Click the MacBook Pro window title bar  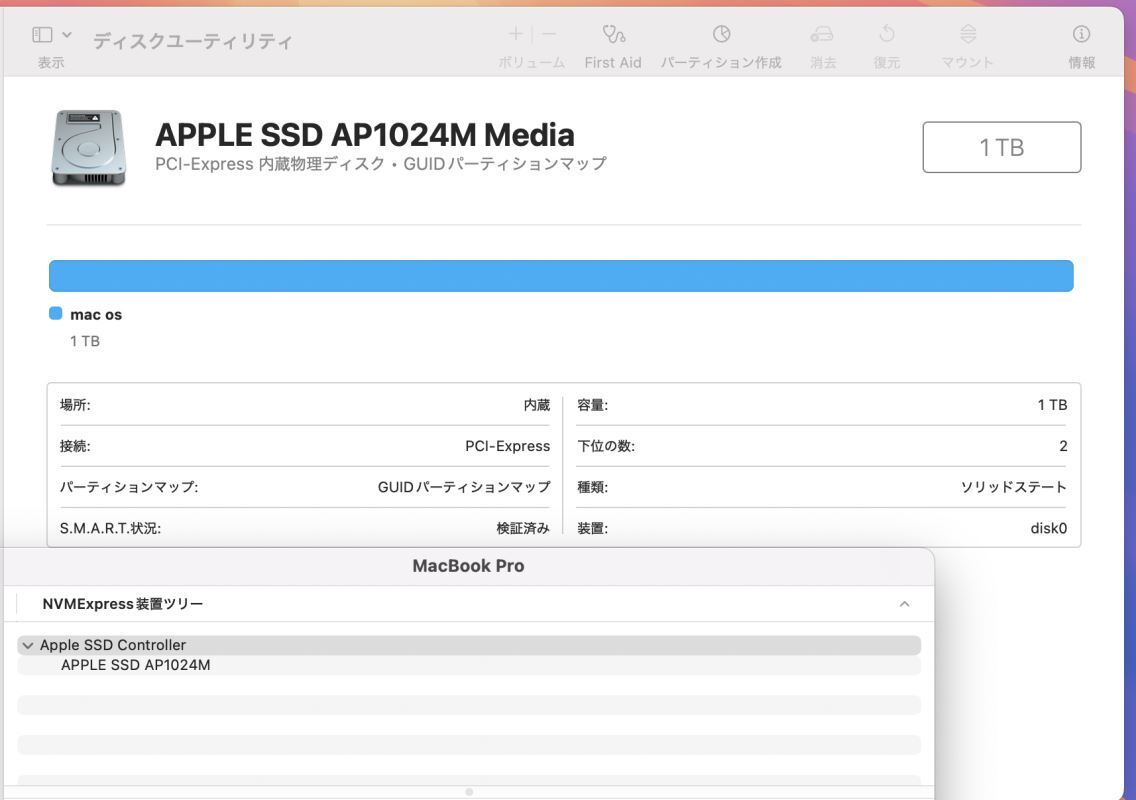(467, 564)
